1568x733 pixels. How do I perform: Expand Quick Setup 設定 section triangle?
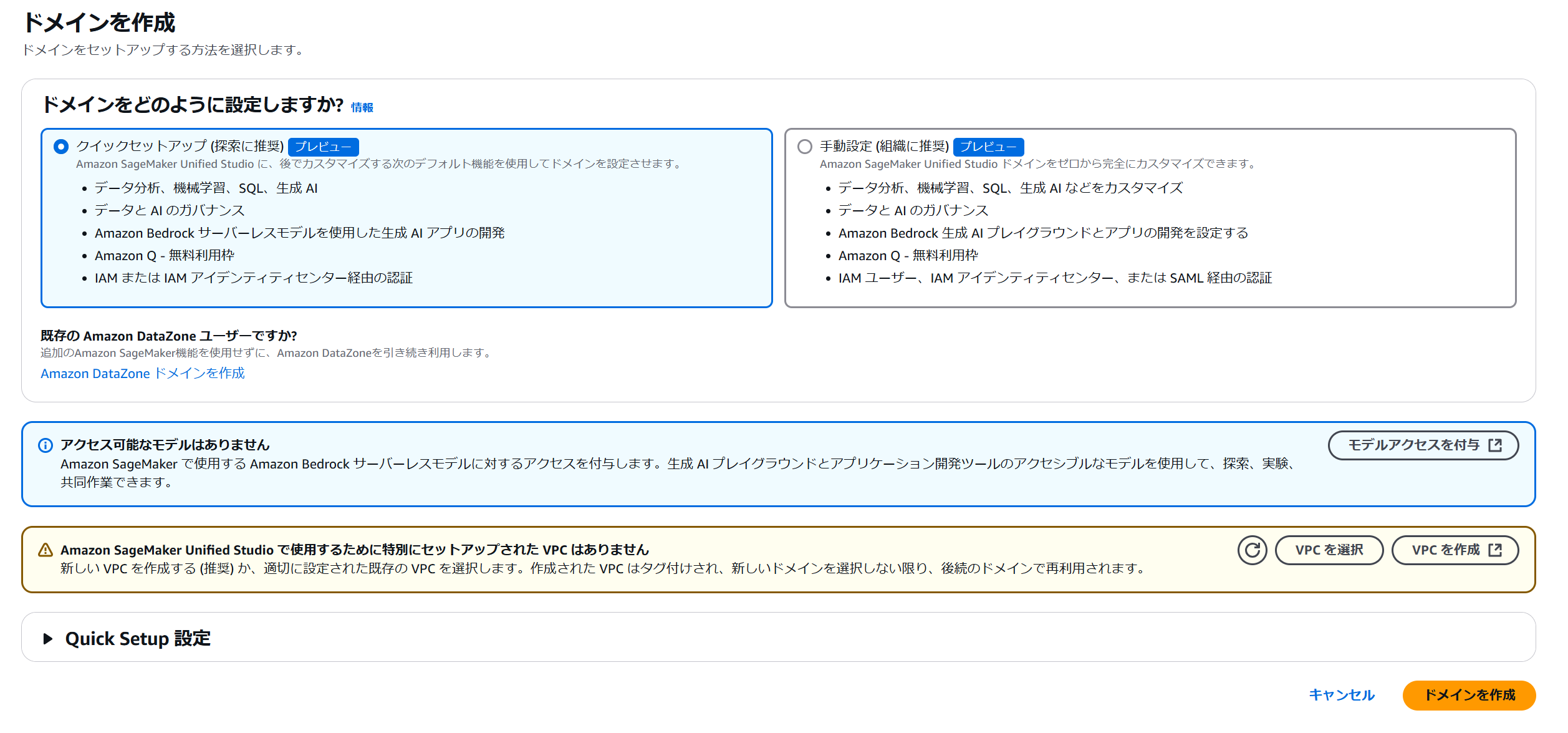[47, 639]
